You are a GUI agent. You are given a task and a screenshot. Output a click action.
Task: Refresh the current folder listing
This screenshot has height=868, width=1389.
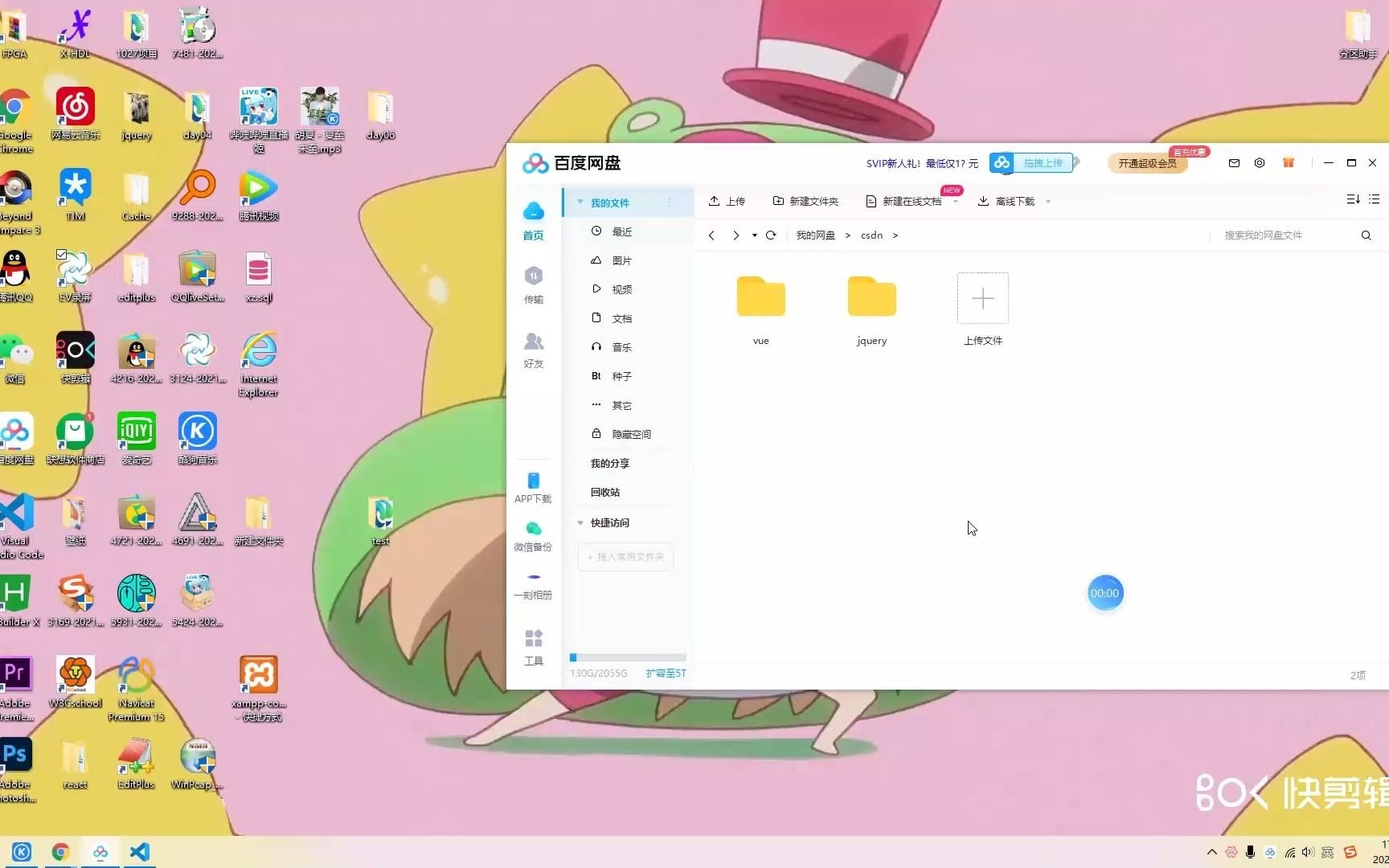(771, 235)
